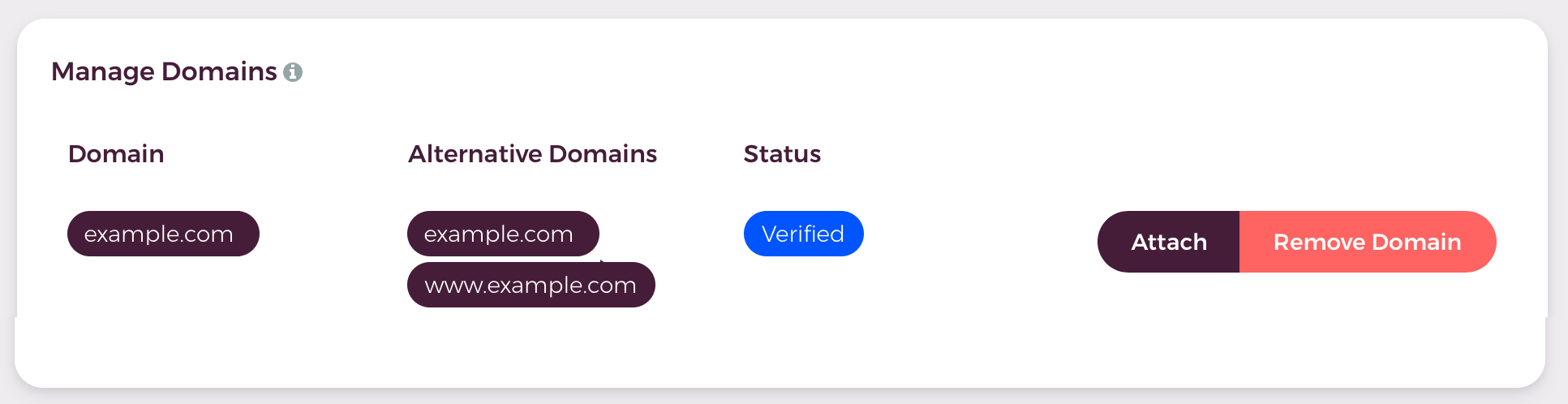
Task: Click the Attach button
Action: 1169,242
